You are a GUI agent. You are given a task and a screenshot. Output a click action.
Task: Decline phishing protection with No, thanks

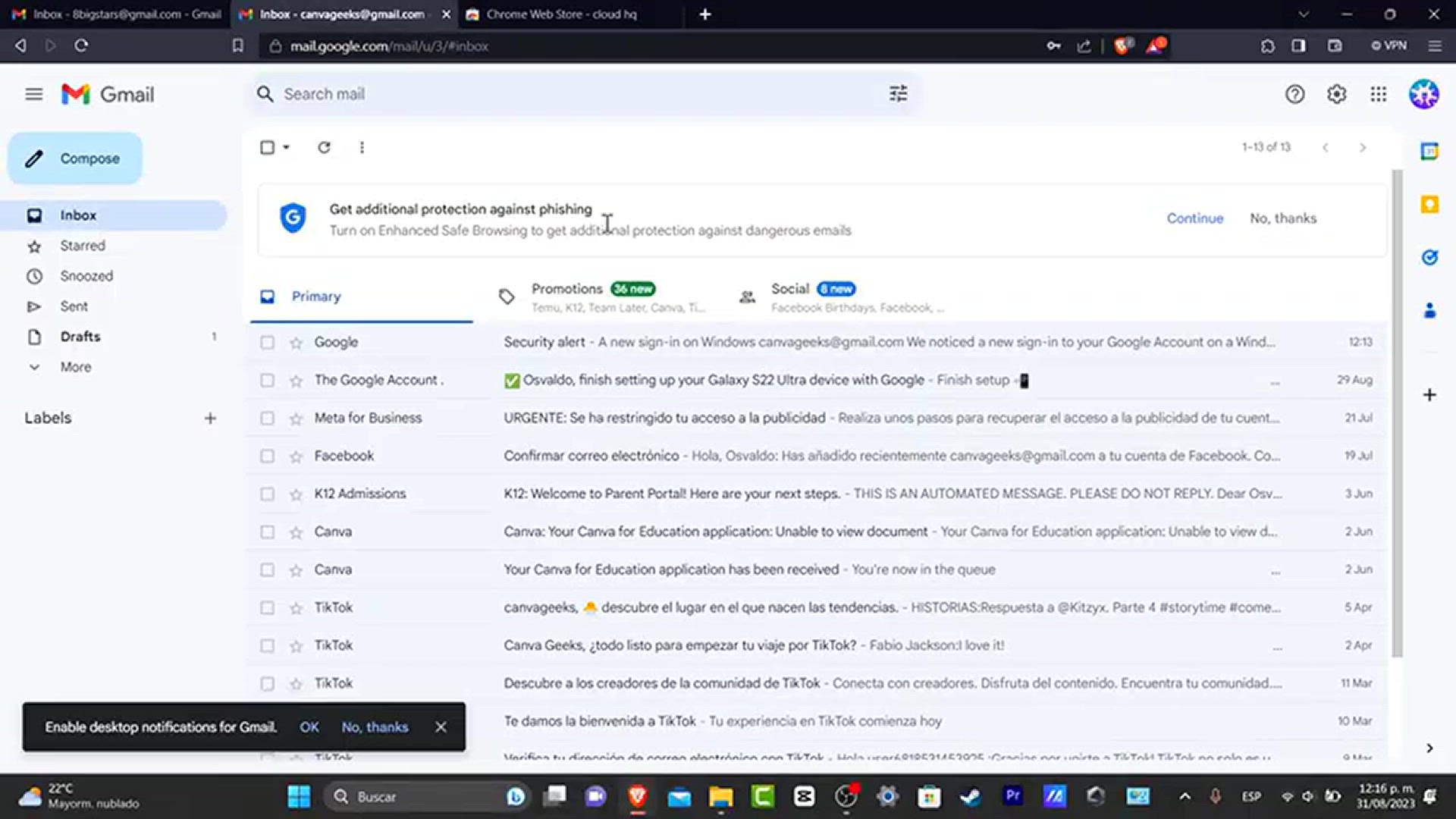point(1283,218)
